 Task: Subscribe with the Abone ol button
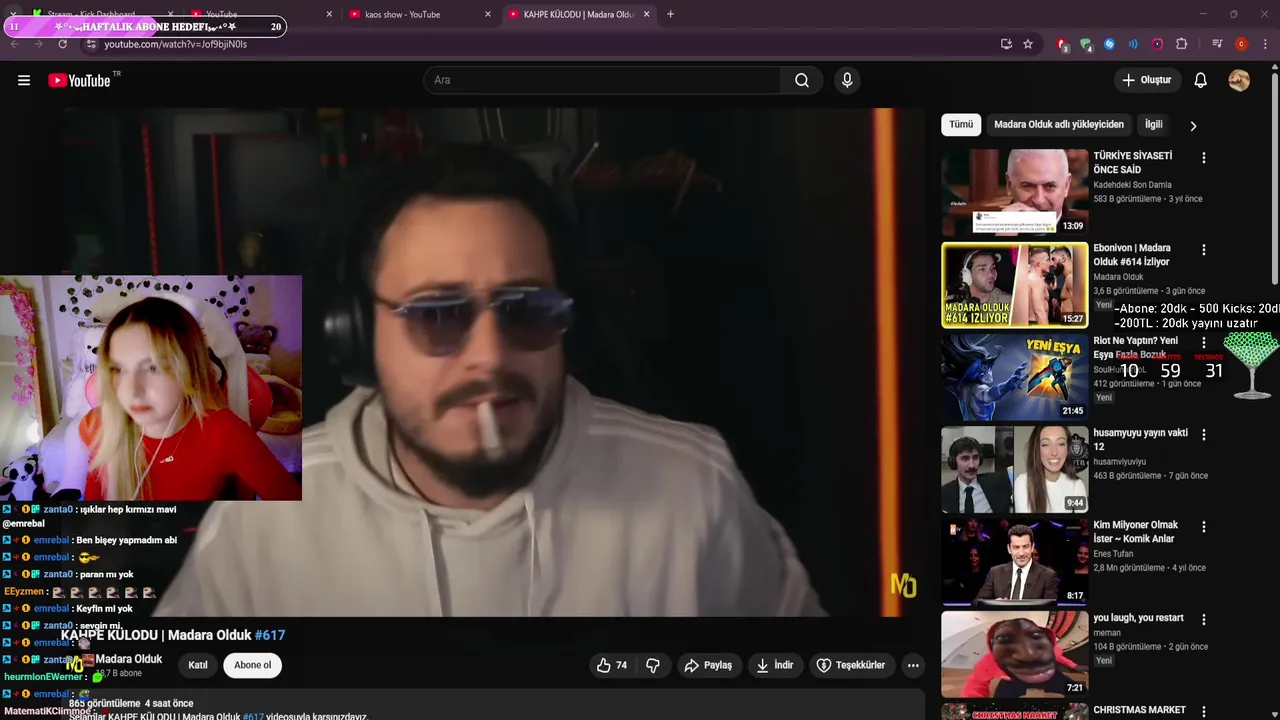252,665
